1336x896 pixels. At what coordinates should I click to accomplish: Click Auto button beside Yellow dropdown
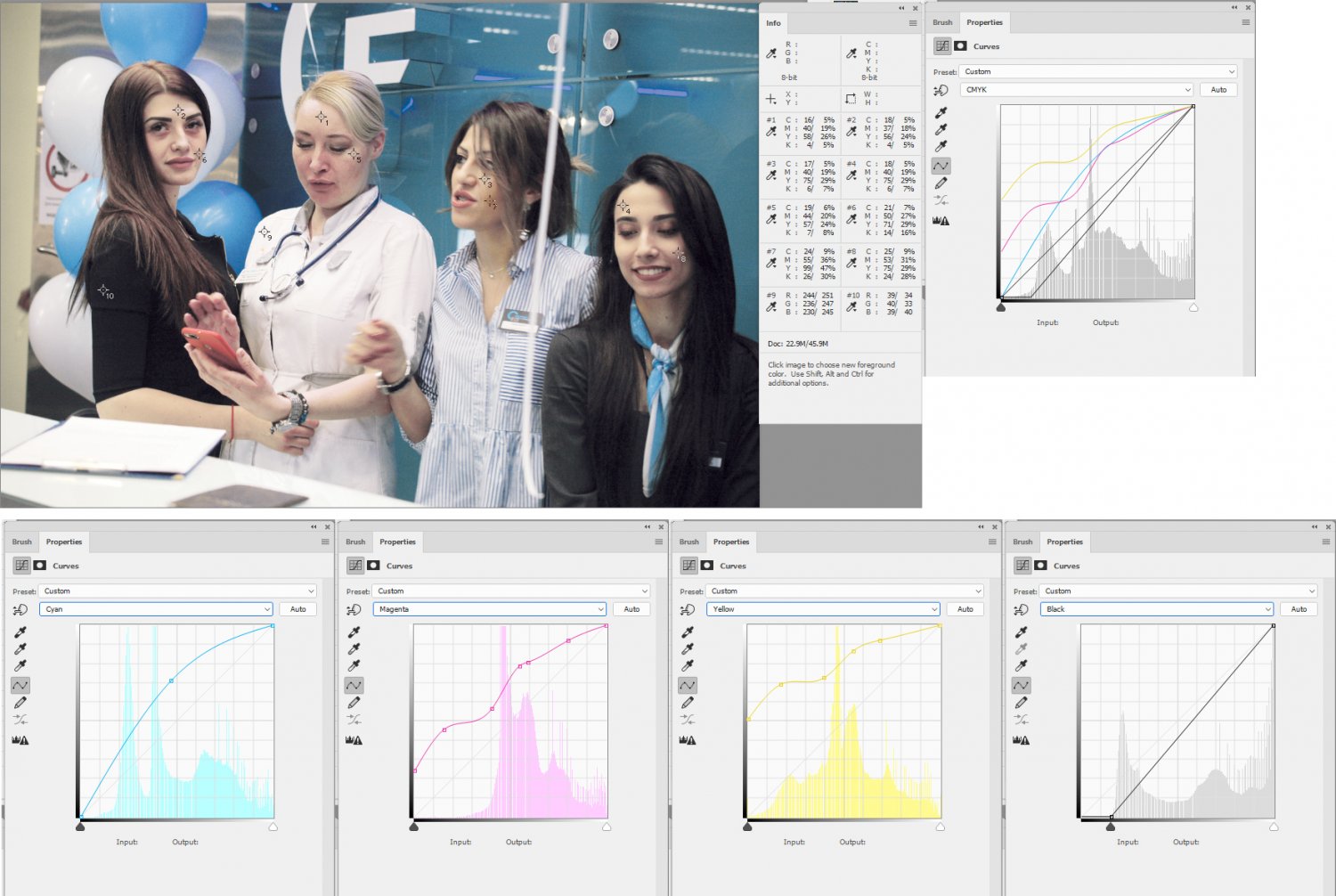[965, 609]
